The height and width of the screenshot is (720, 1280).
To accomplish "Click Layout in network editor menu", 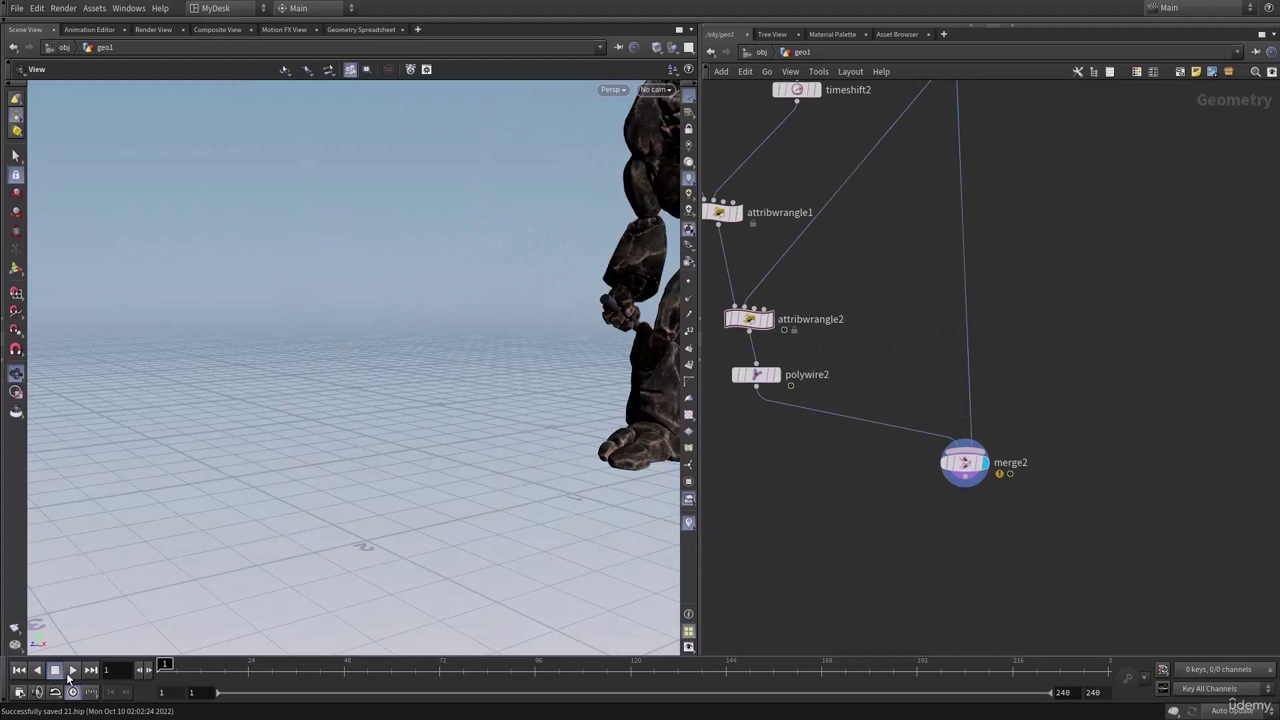I will coord(850,72).
